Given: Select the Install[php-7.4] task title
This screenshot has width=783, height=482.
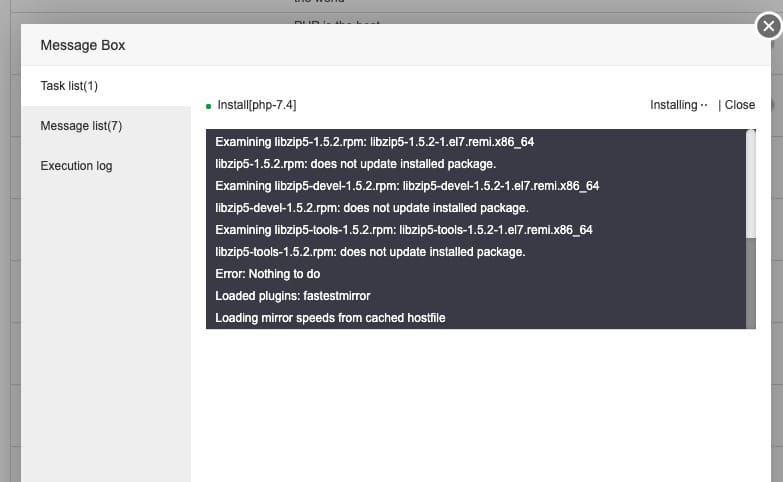Looking at the screenshot, I should pyautogui.click(x=256, y=105).
